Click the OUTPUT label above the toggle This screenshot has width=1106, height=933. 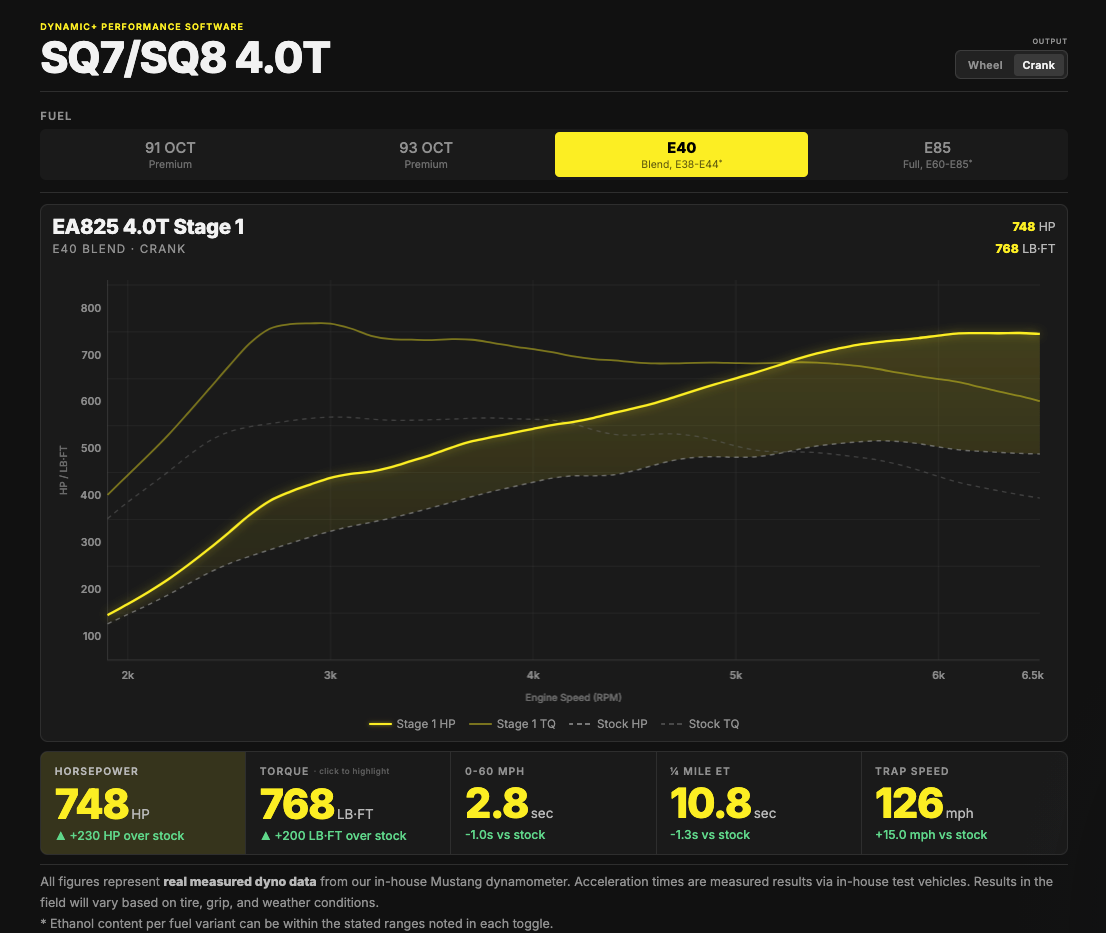coord(1050,41)
